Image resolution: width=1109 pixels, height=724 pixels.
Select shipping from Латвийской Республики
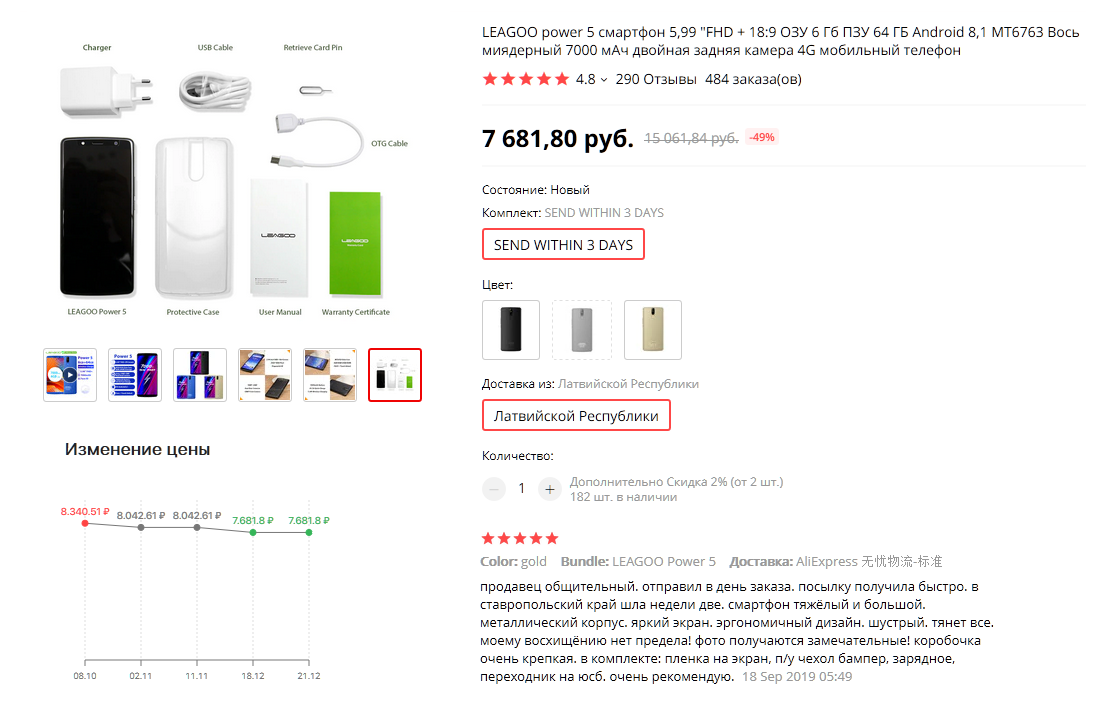[x=576, y=416]
